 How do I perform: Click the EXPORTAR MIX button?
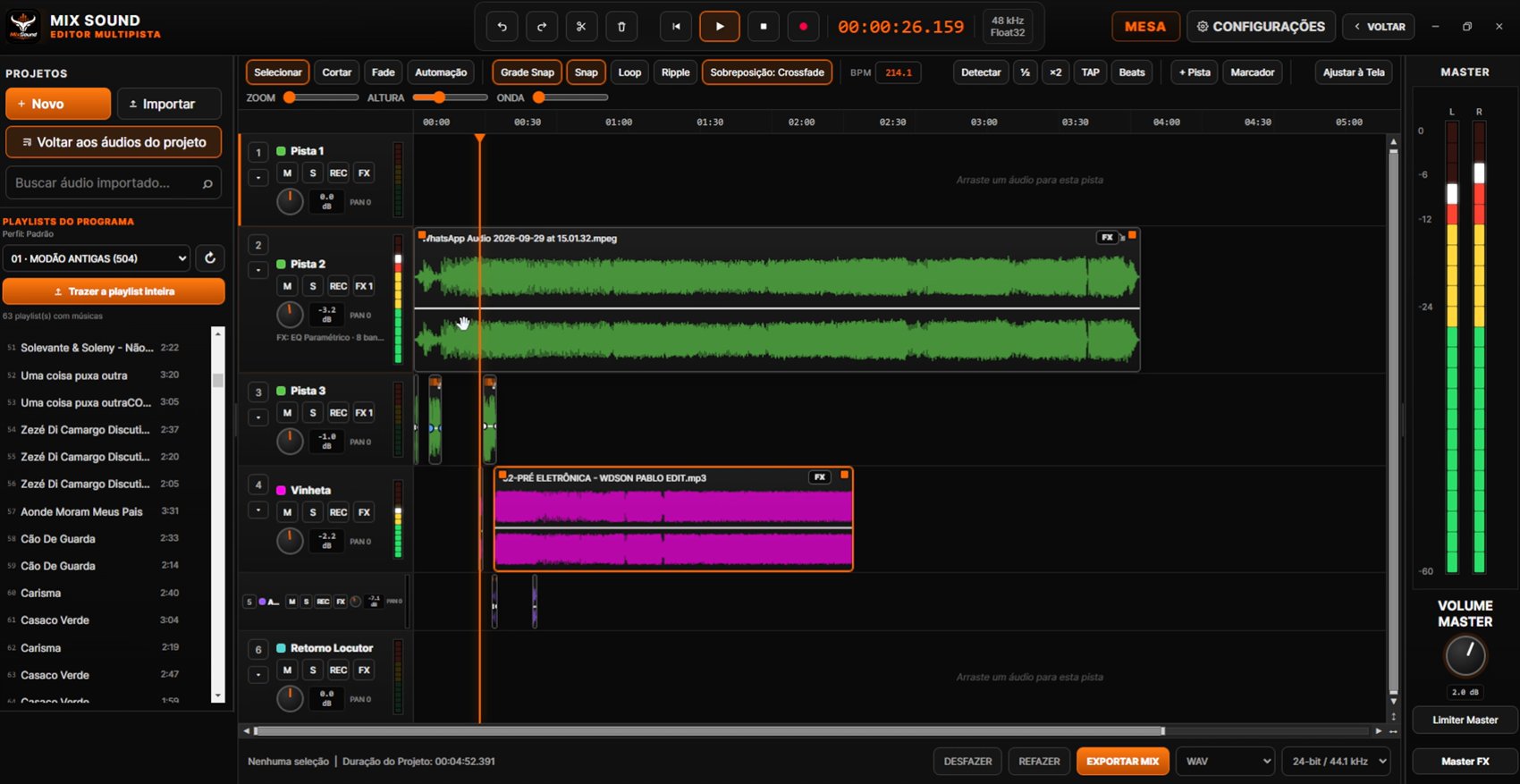pyautogui.click(x=1122, y=762)
